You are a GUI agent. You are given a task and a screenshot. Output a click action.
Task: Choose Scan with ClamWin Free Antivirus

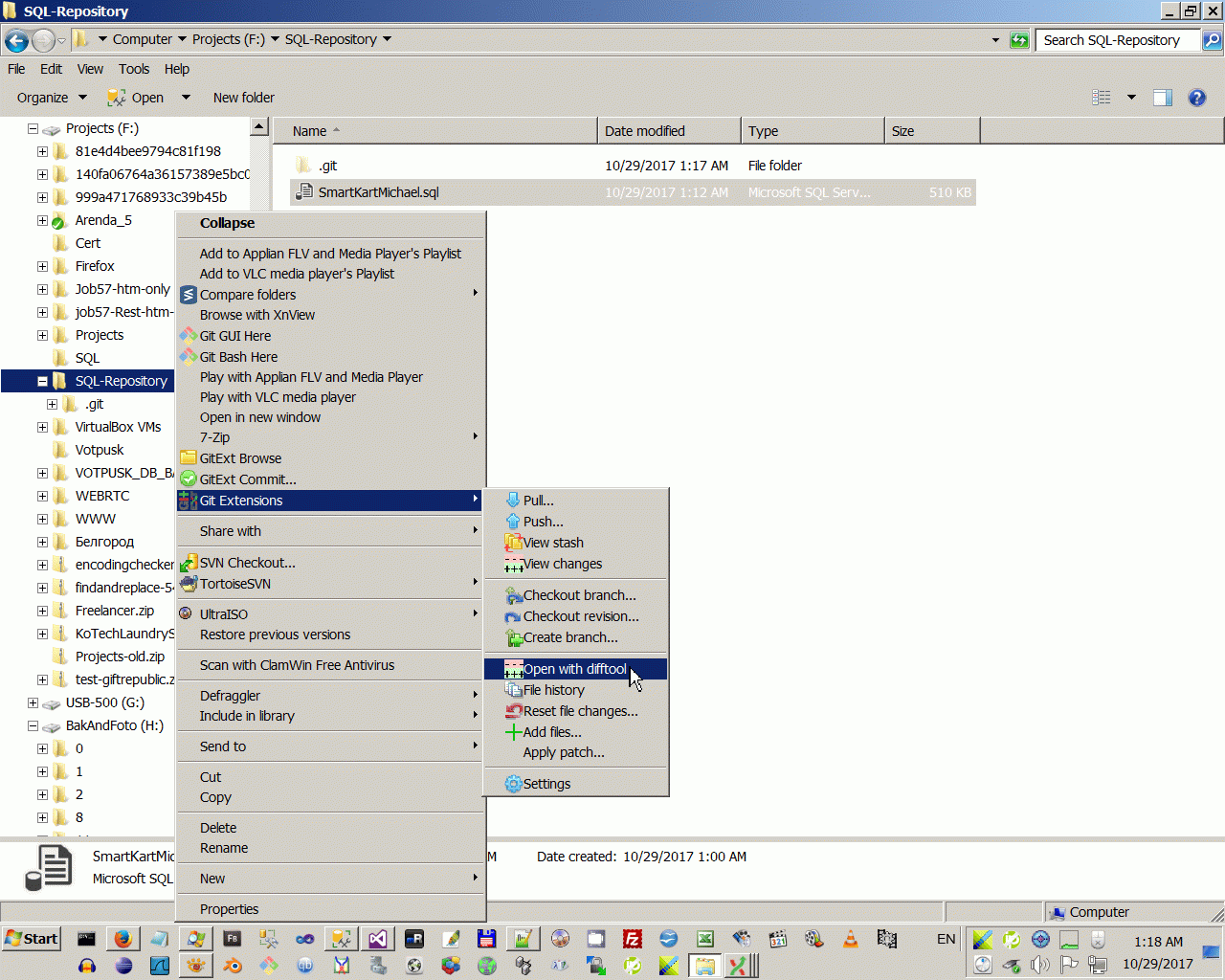[330, 665]
